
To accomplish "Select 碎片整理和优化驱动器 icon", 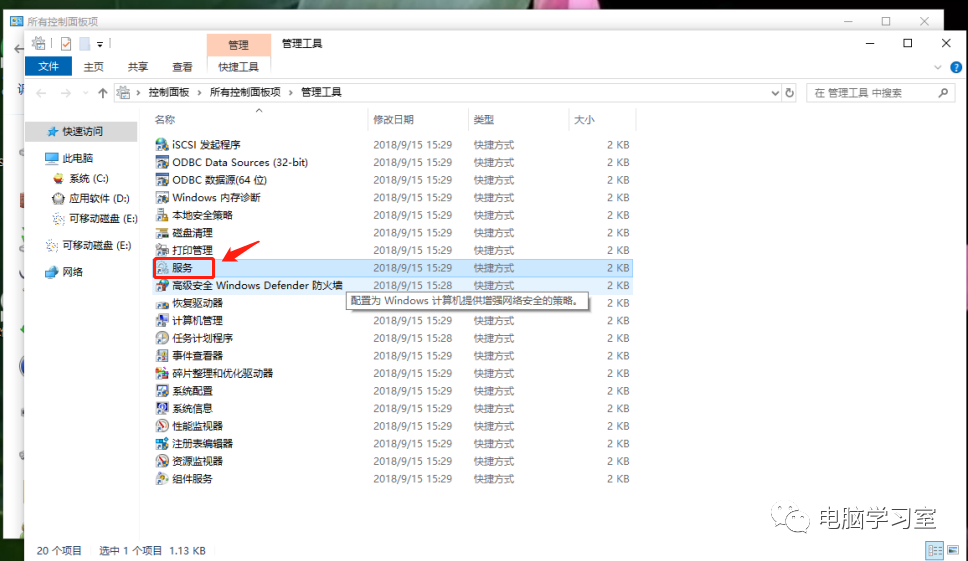I will (162, 373).
